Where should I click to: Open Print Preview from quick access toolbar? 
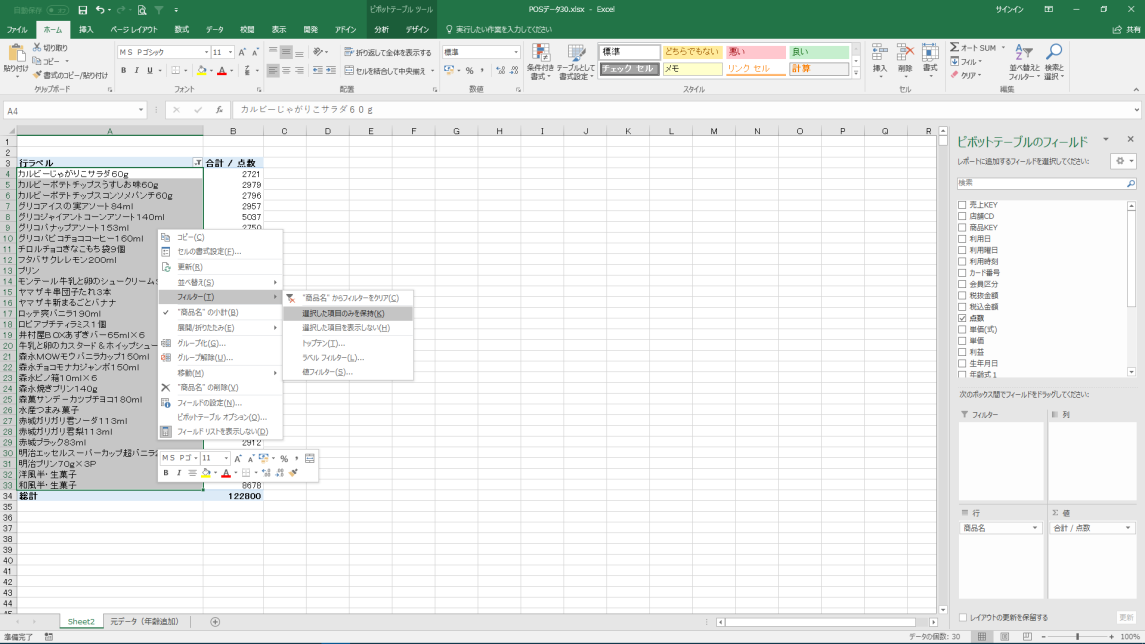[x=142, y=10]
